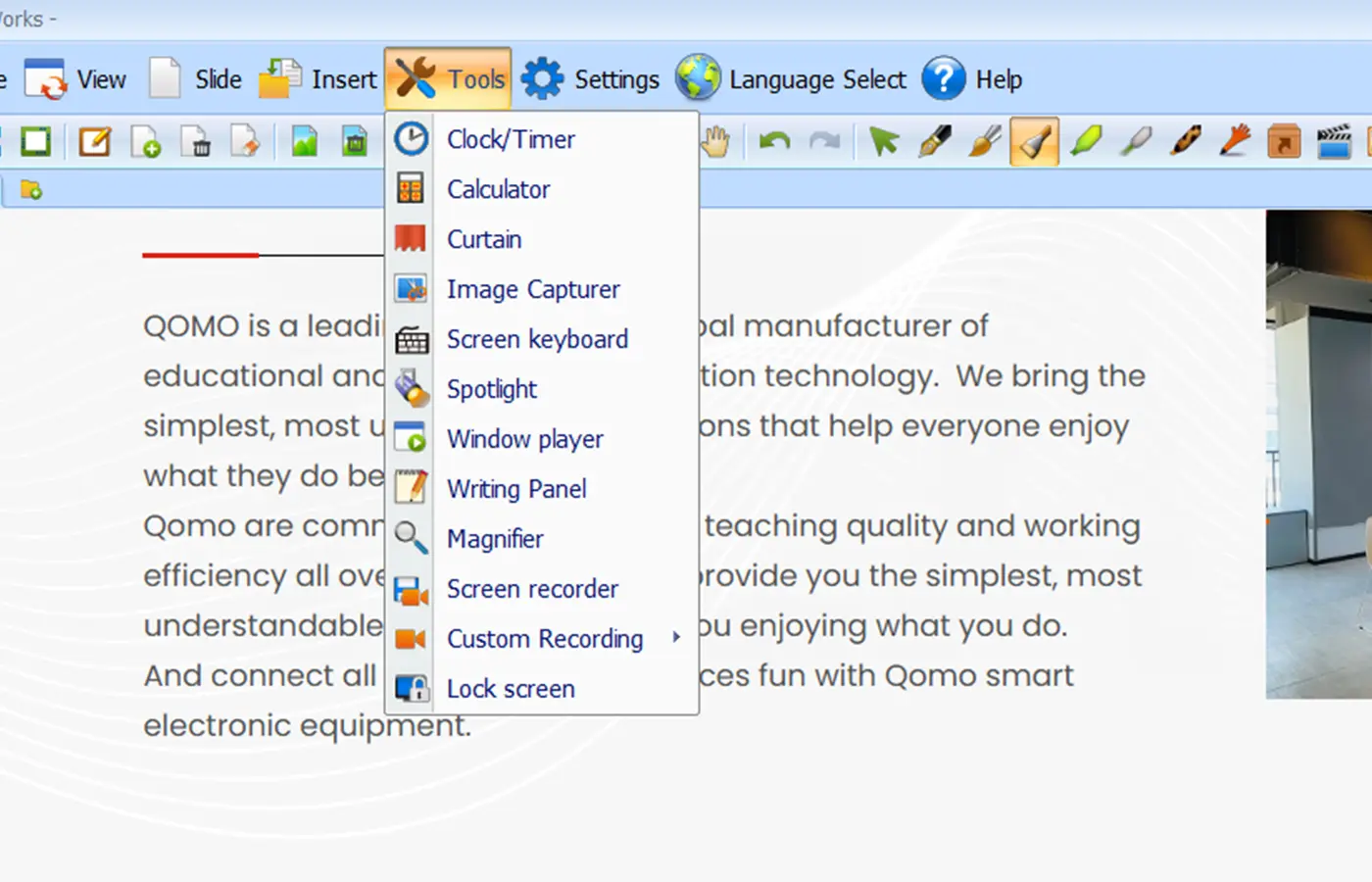Open the Language Select menu
1372x882 pixels.
click(x=791, y=79)
